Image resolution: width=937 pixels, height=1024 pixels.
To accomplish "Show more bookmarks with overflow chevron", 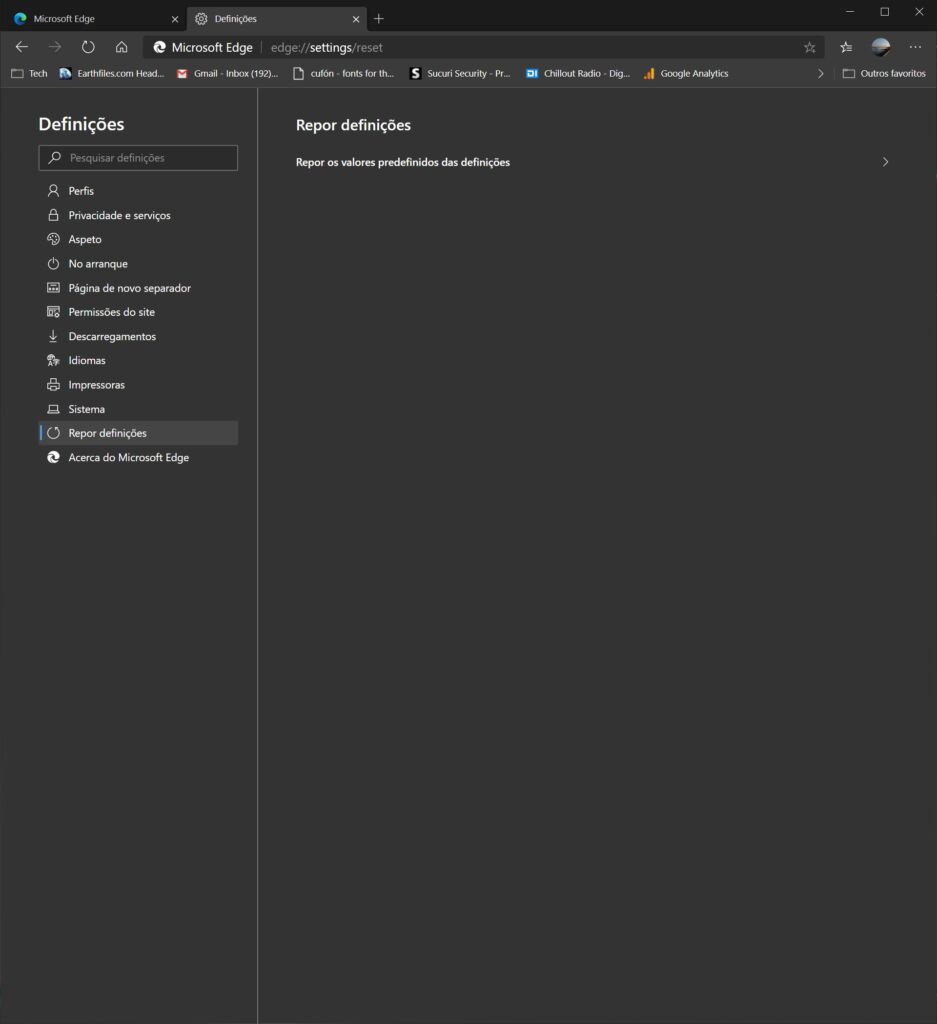I will 821,74.
